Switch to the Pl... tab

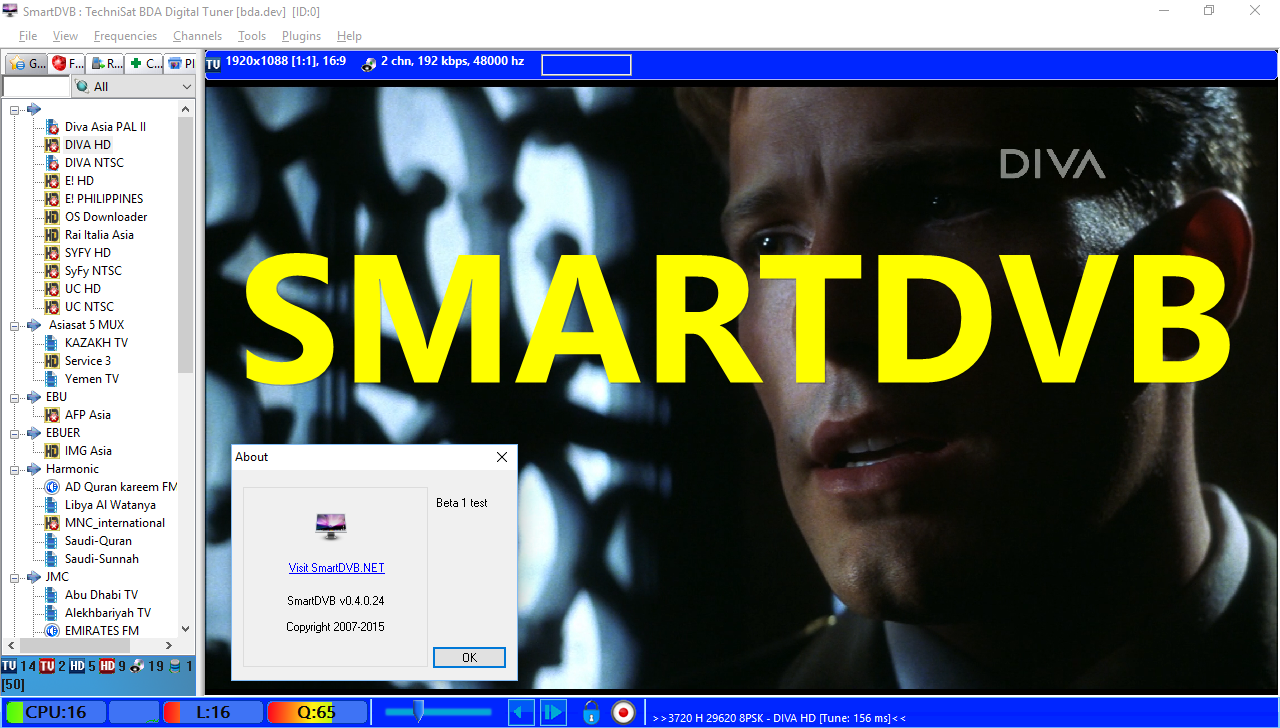point(181,63)
